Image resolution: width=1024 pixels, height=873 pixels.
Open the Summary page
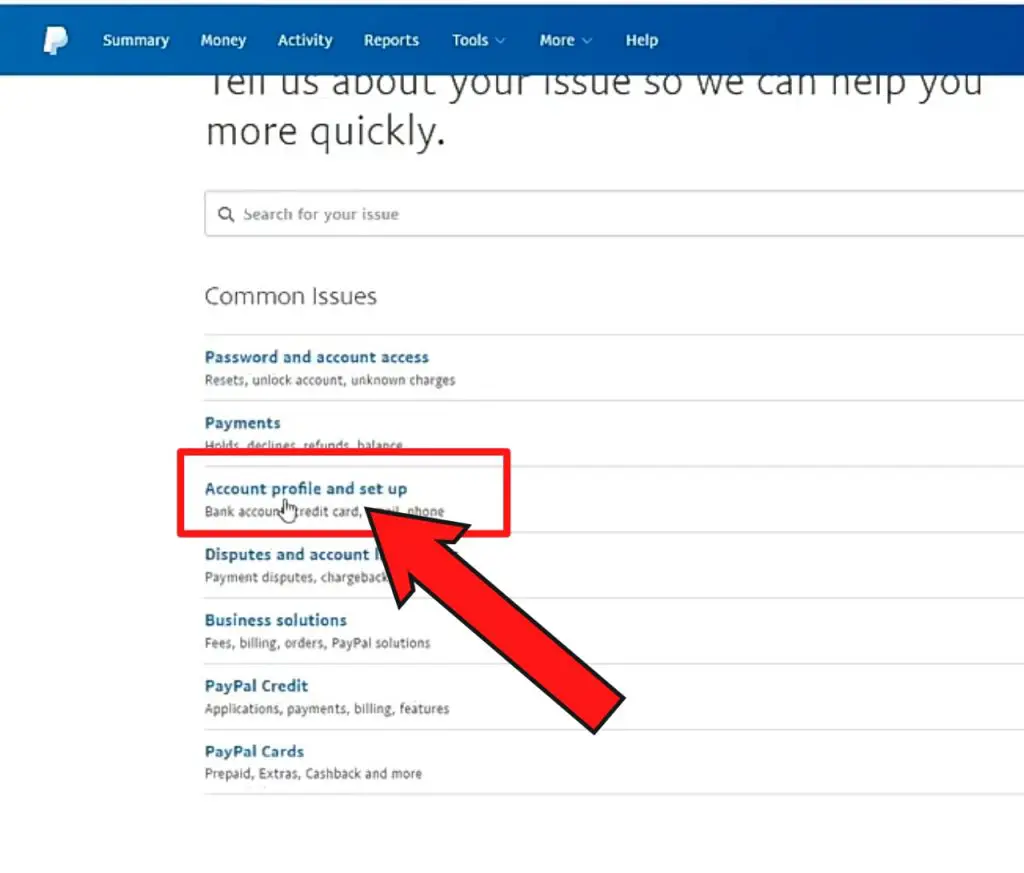click(136, 40)
